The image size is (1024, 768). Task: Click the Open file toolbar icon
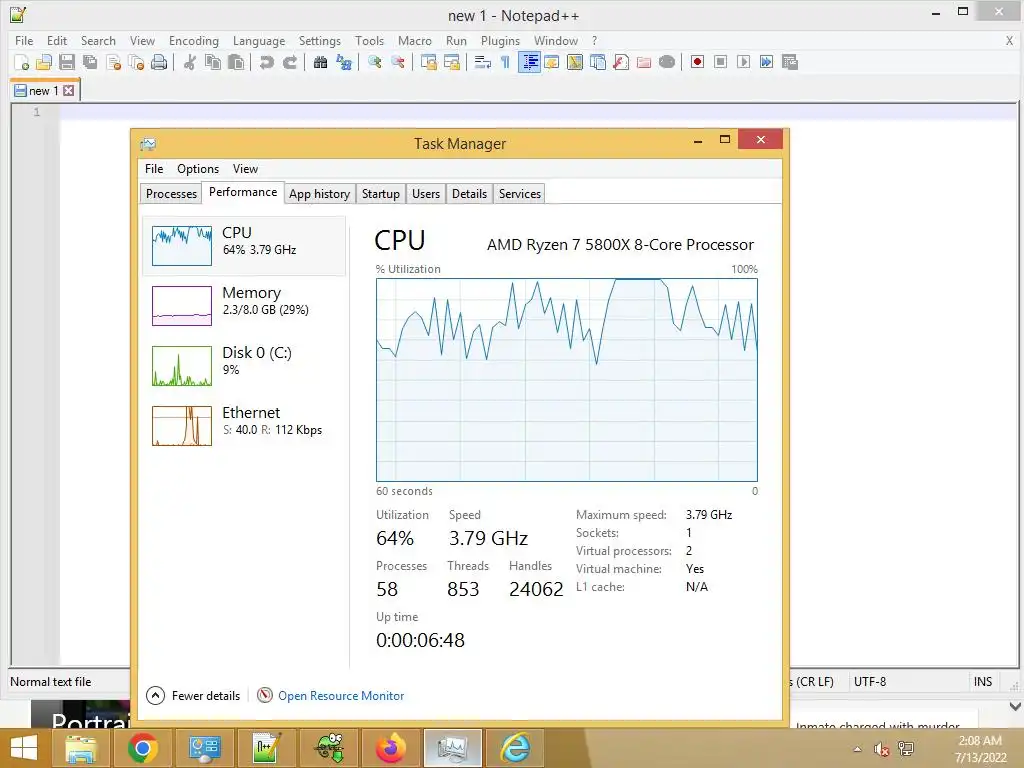pos(44,62)
